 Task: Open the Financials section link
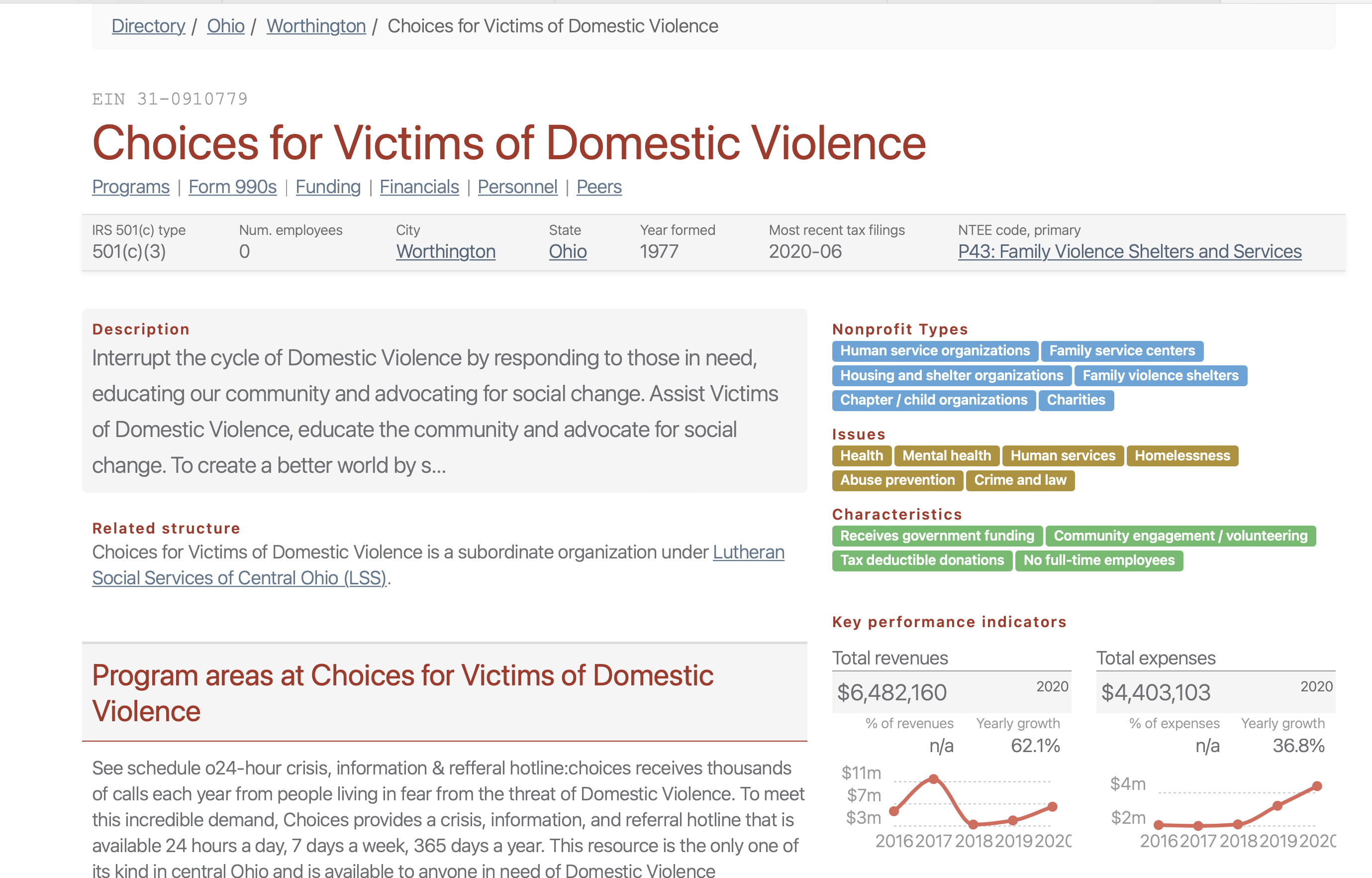[x=419, y=187]
